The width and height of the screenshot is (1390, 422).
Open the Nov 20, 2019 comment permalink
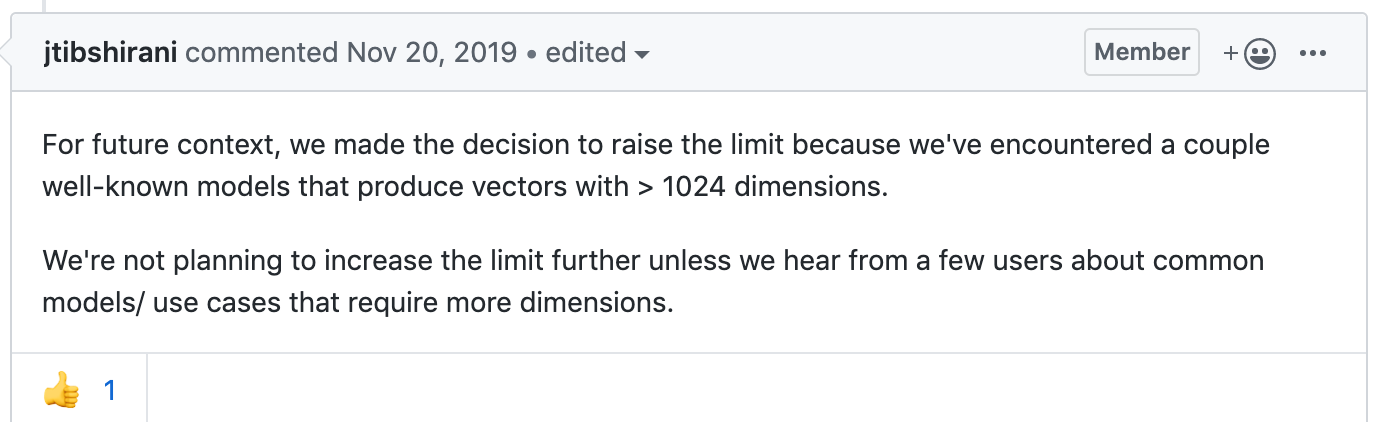(432, 52)
